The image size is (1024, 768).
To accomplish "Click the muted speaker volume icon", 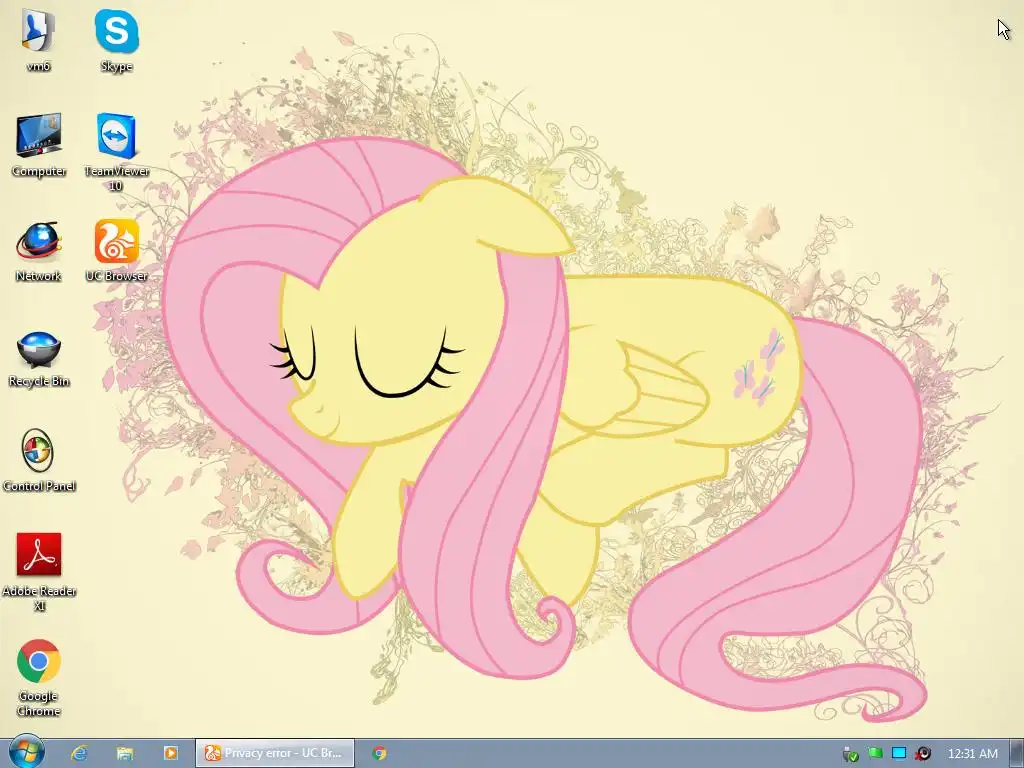I will coord(923,754).
